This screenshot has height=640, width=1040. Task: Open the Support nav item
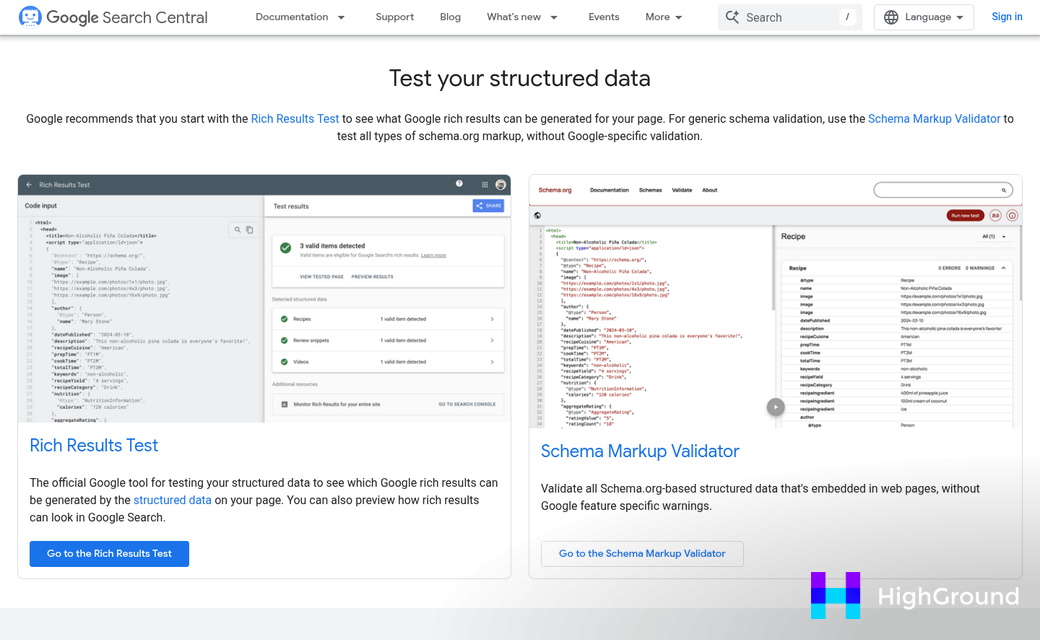coord(395,17)
